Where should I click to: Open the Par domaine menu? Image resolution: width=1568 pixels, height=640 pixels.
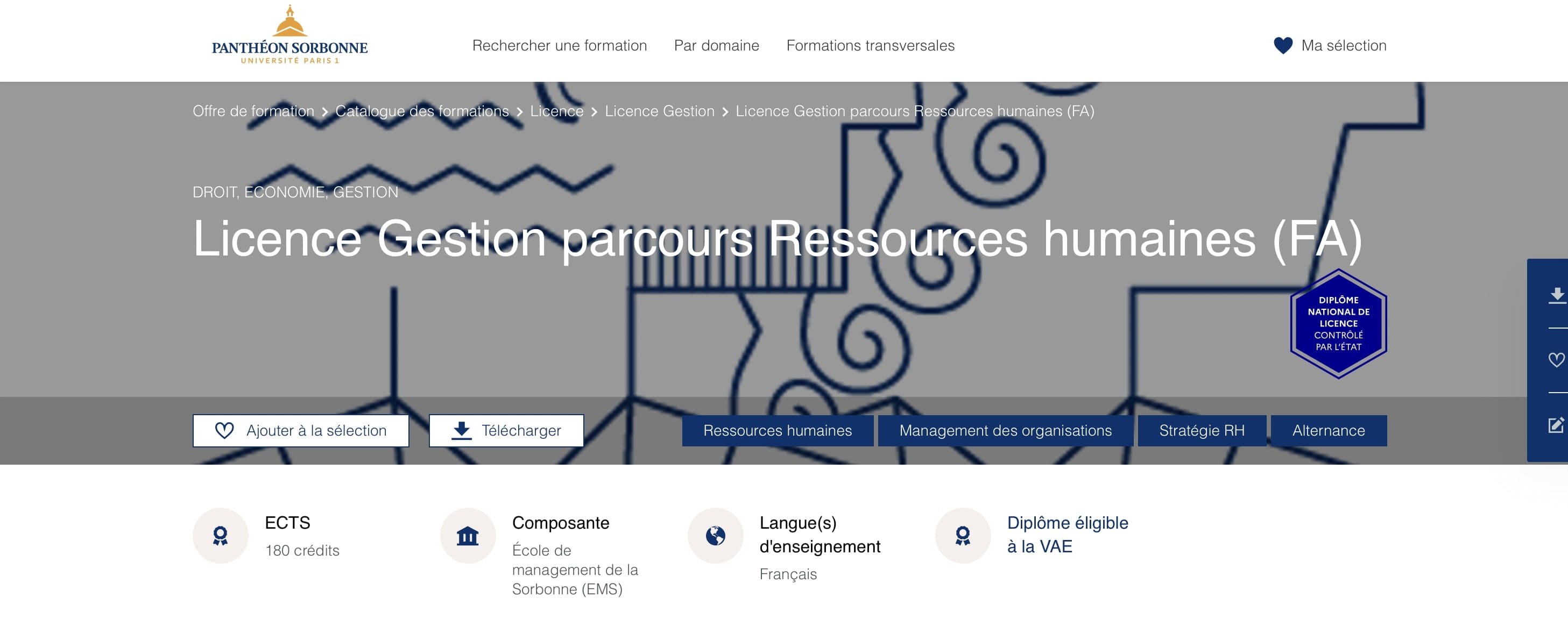click(716, 46)
